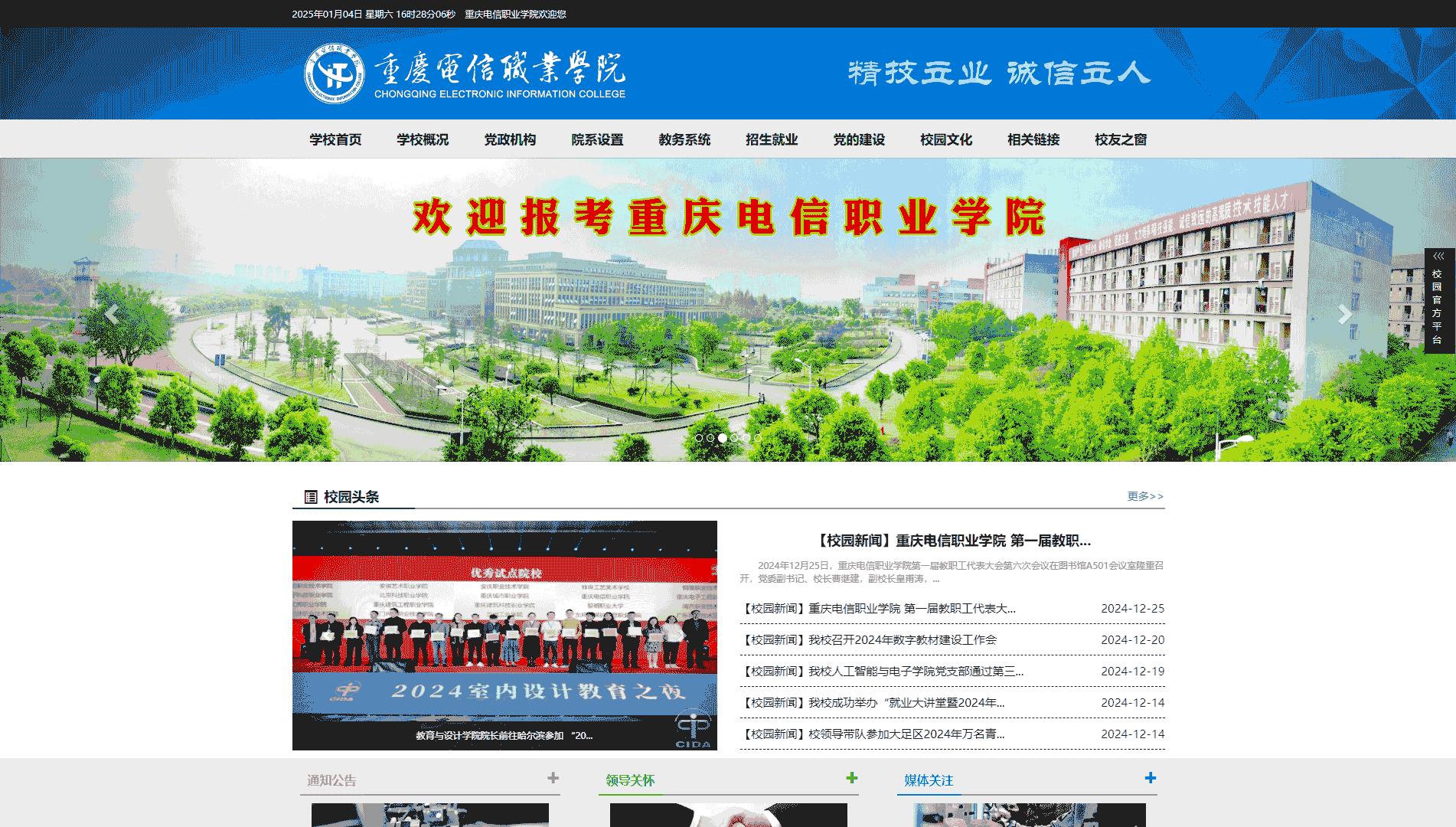Expand 通知公告 with plus icon
This screenshot has width=1456, height=827.
(553, 778)
